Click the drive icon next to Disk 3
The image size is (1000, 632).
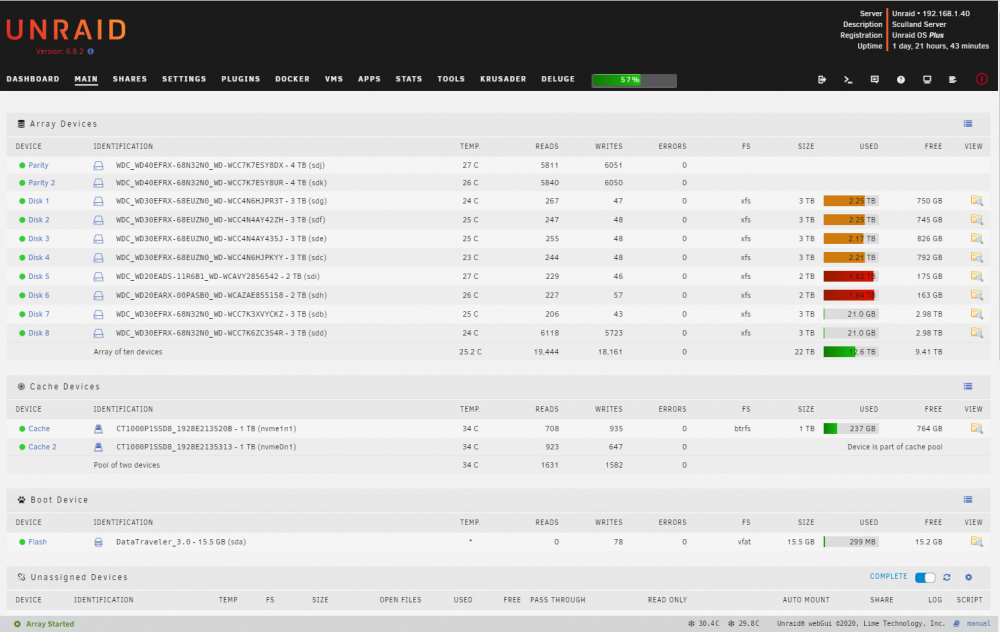tap(98, 239)
